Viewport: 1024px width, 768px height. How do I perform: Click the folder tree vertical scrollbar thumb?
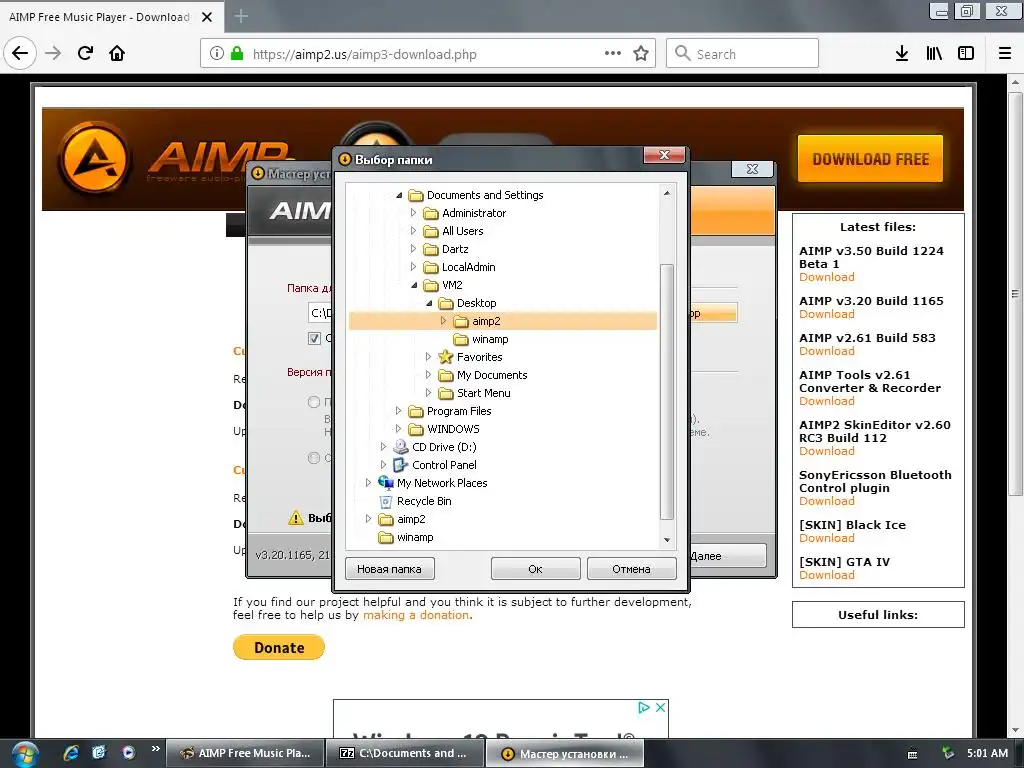(x=667, y=392)
